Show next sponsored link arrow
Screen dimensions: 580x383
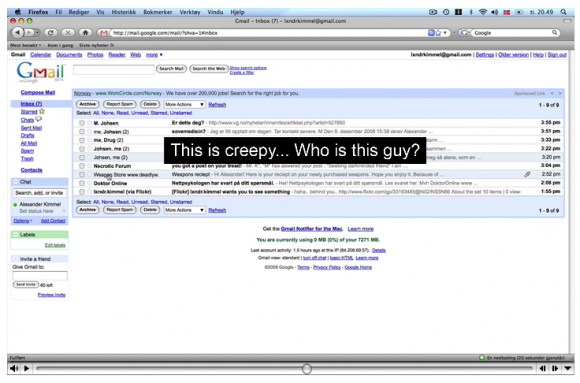tap(560, 93)
